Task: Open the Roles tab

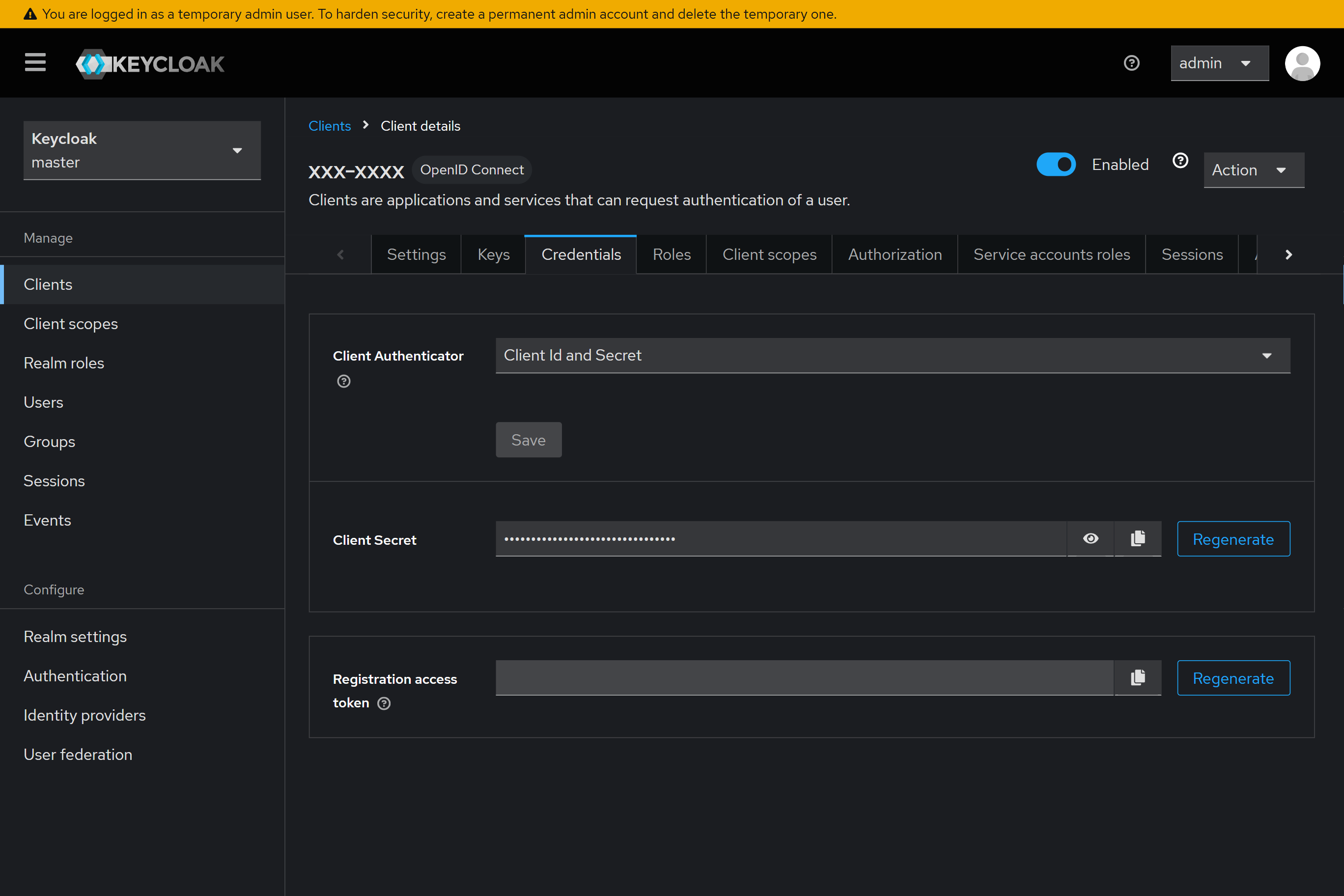Action: 672,254
